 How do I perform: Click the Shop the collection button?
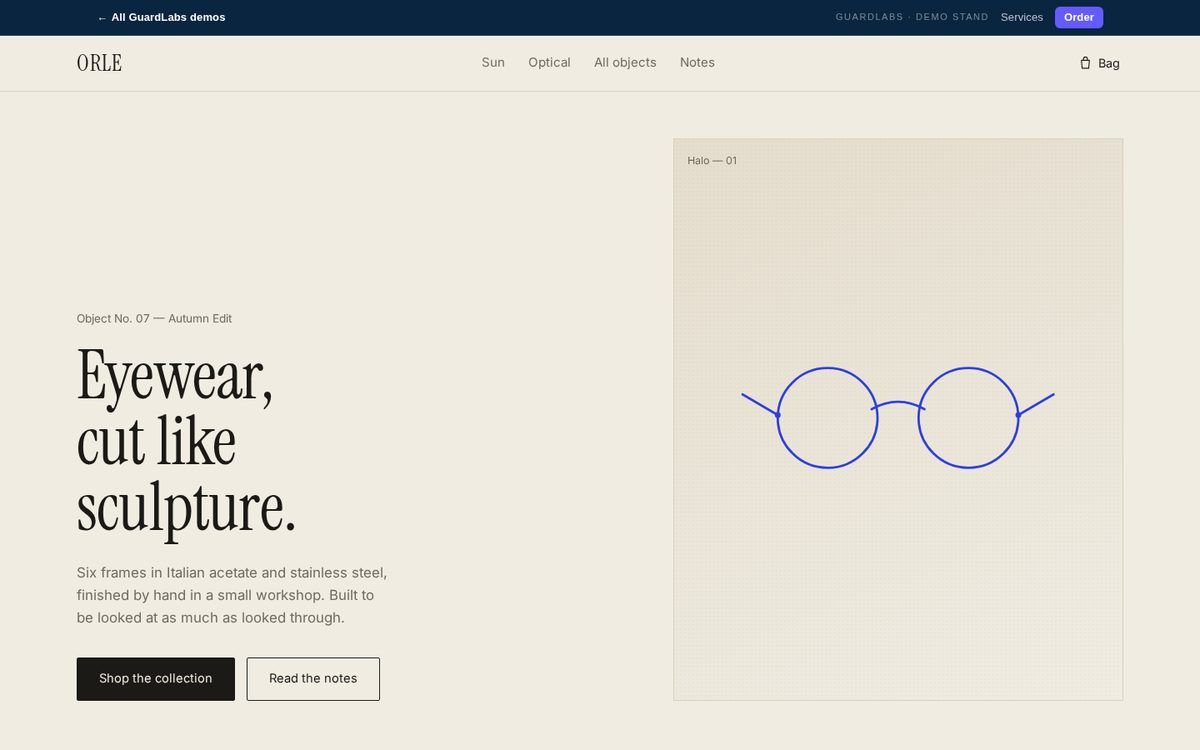pyautogui.click(x=156, y=679)
